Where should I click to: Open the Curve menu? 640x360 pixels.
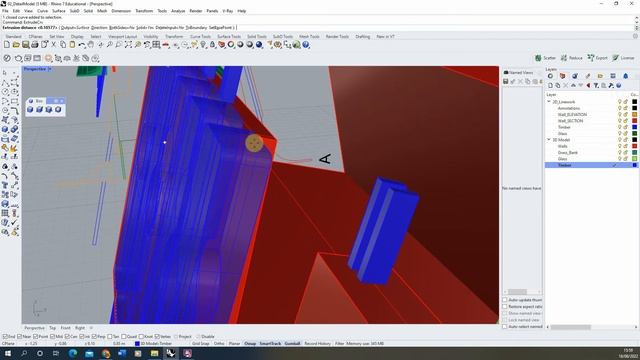click(42, 11)
